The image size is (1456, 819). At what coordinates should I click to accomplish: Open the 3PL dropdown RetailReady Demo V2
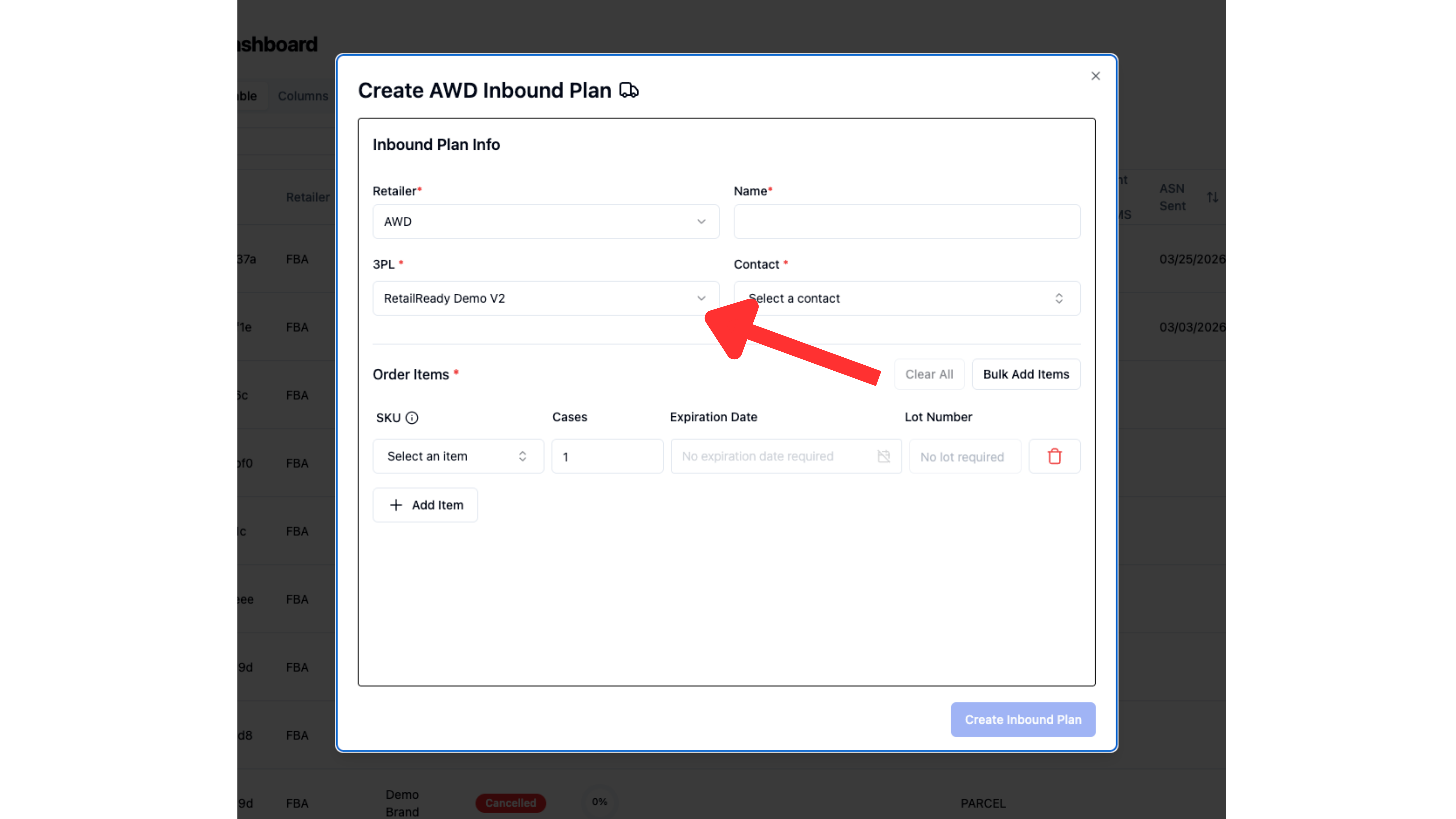click(x=545, y=298)
